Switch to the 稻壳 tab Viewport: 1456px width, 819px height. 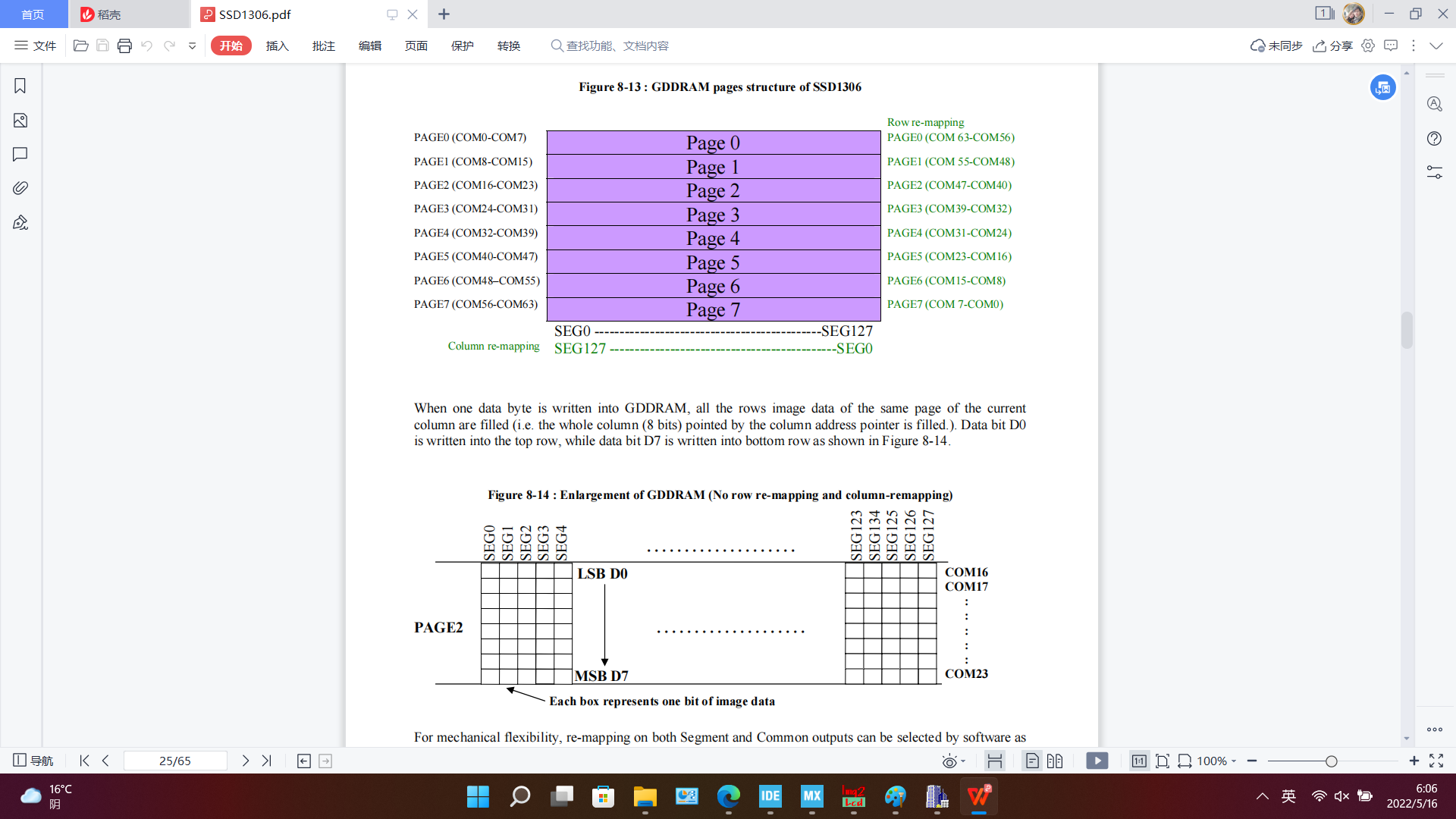(x=110, y=14)
